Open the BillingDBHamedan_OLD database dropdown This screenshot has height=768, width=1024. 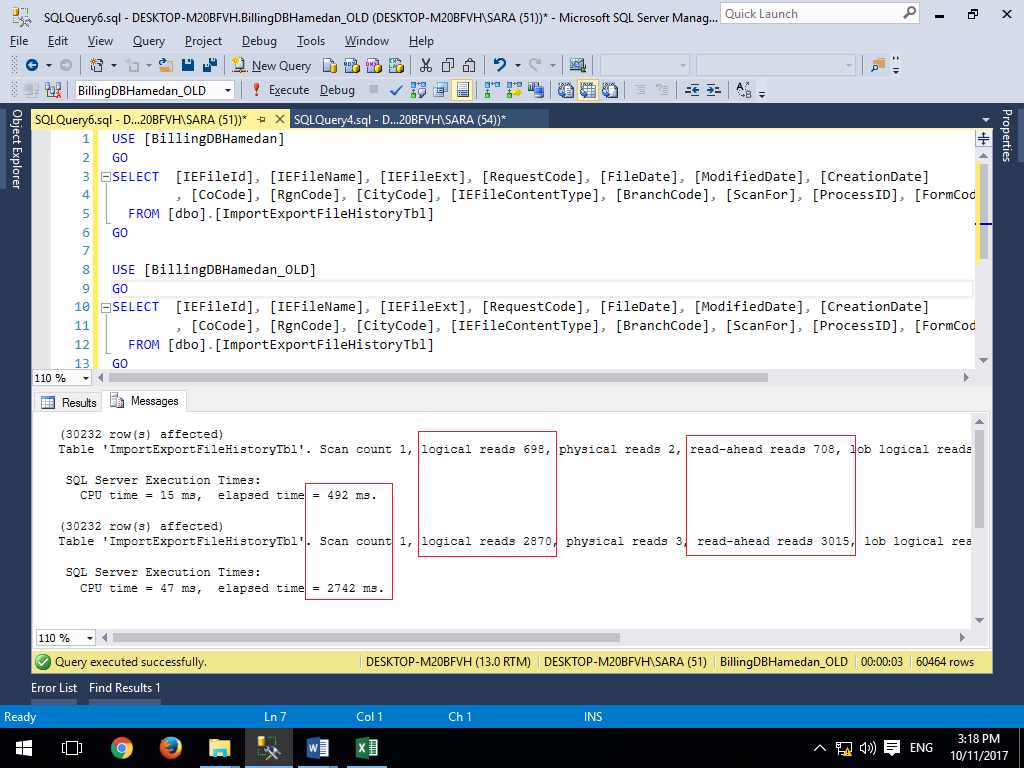[x=228, y=90]
